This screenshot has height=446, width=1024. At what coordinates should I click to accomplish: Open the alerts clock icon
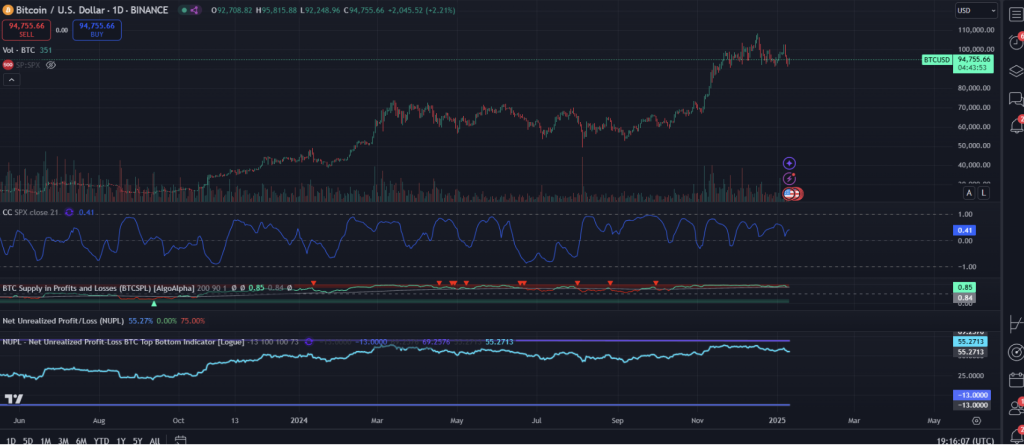[1015, 41]
